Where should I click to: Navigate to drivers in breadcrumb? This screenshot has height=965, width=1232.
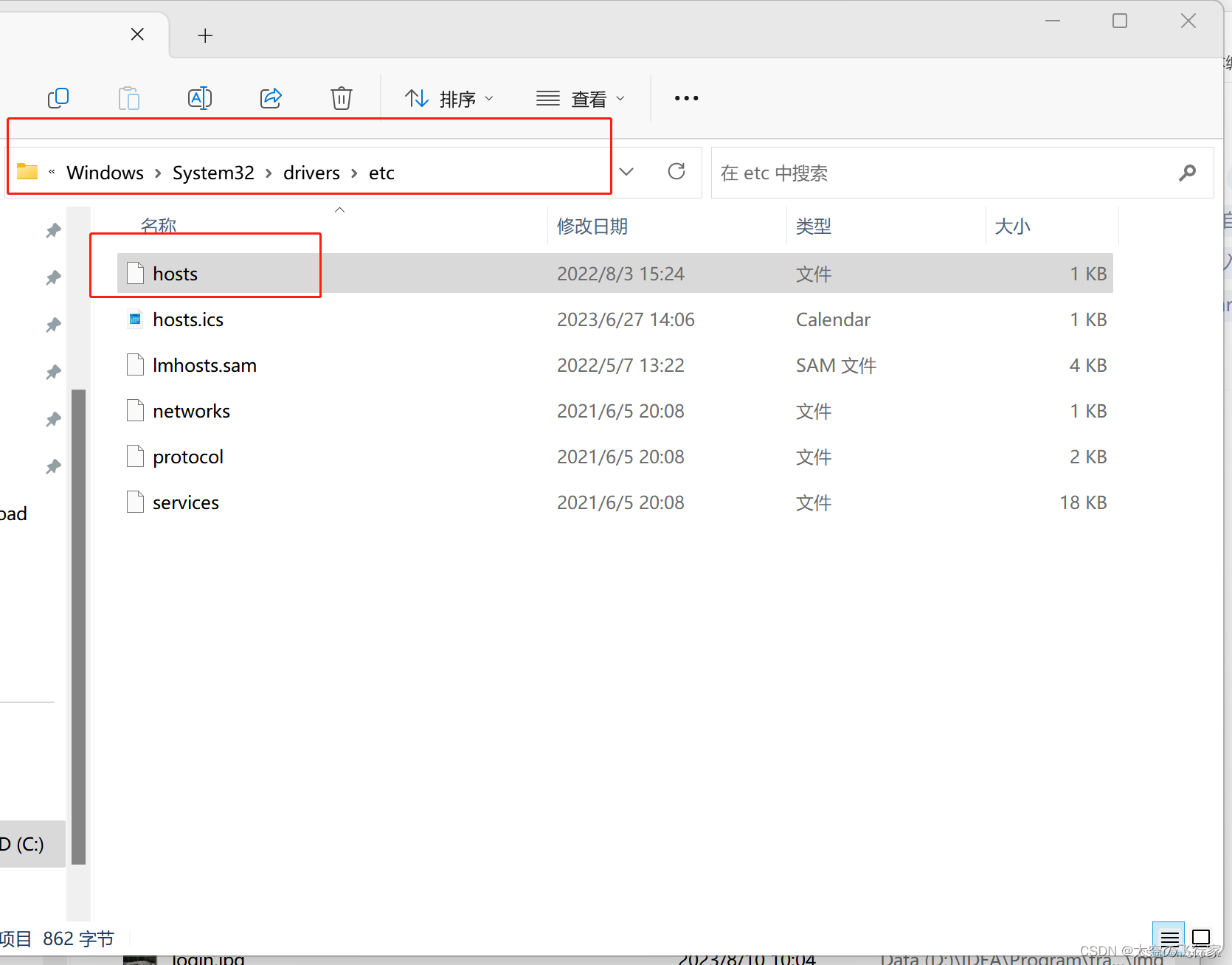pyautogui.click(x=311, y=173)
